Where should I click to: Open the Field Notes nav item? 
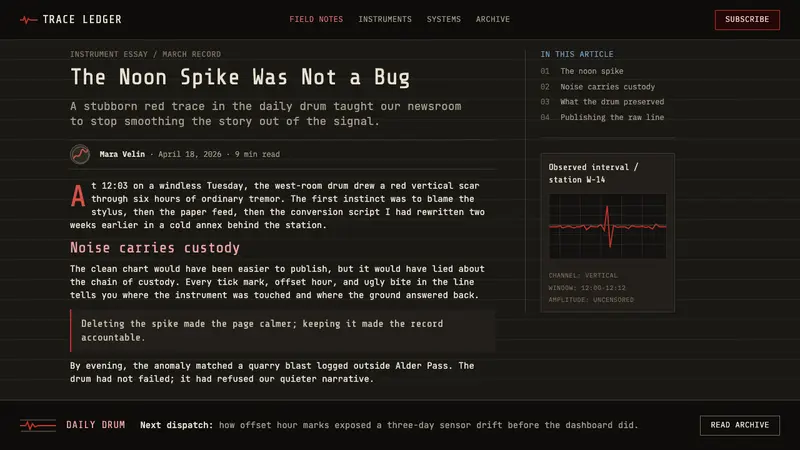pyautogui.click(x=316, y=19)
